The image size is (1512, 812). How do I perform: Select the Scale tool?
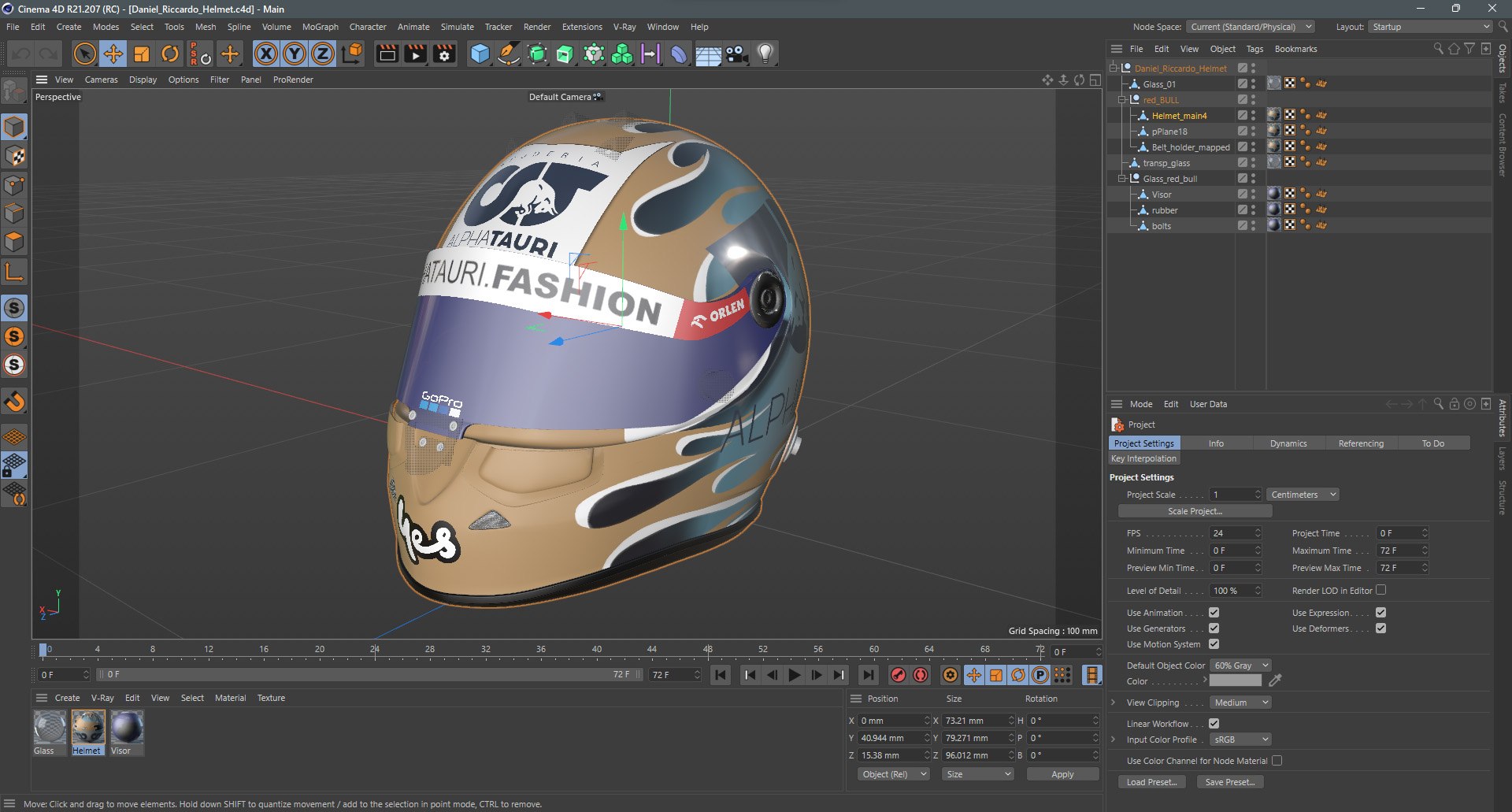tap(142, 54)
